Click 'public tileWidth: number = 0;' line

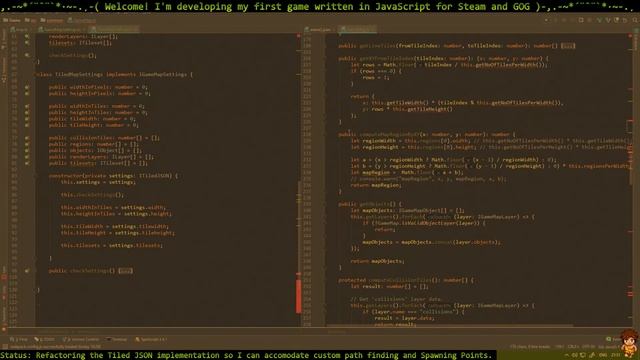click(x=92, y=119)
